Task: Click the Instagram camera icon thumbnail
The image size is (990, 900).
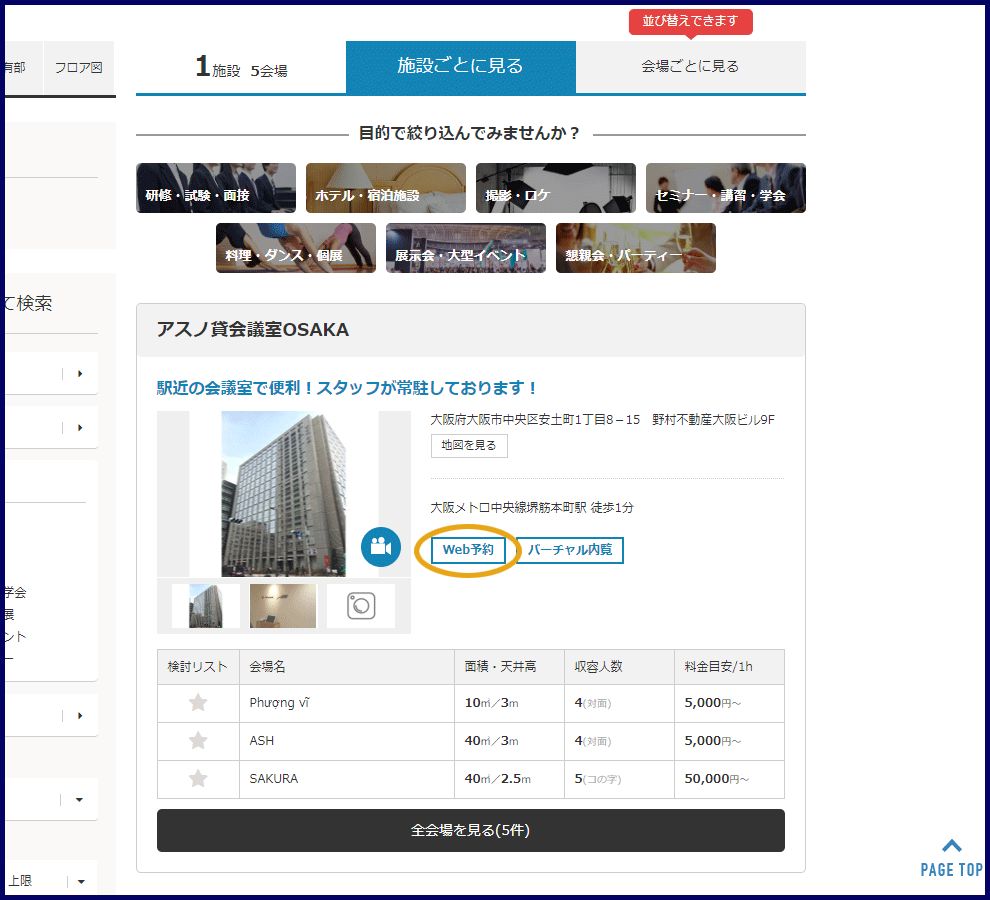Action: pyautogui.click(x=361, y=606)
